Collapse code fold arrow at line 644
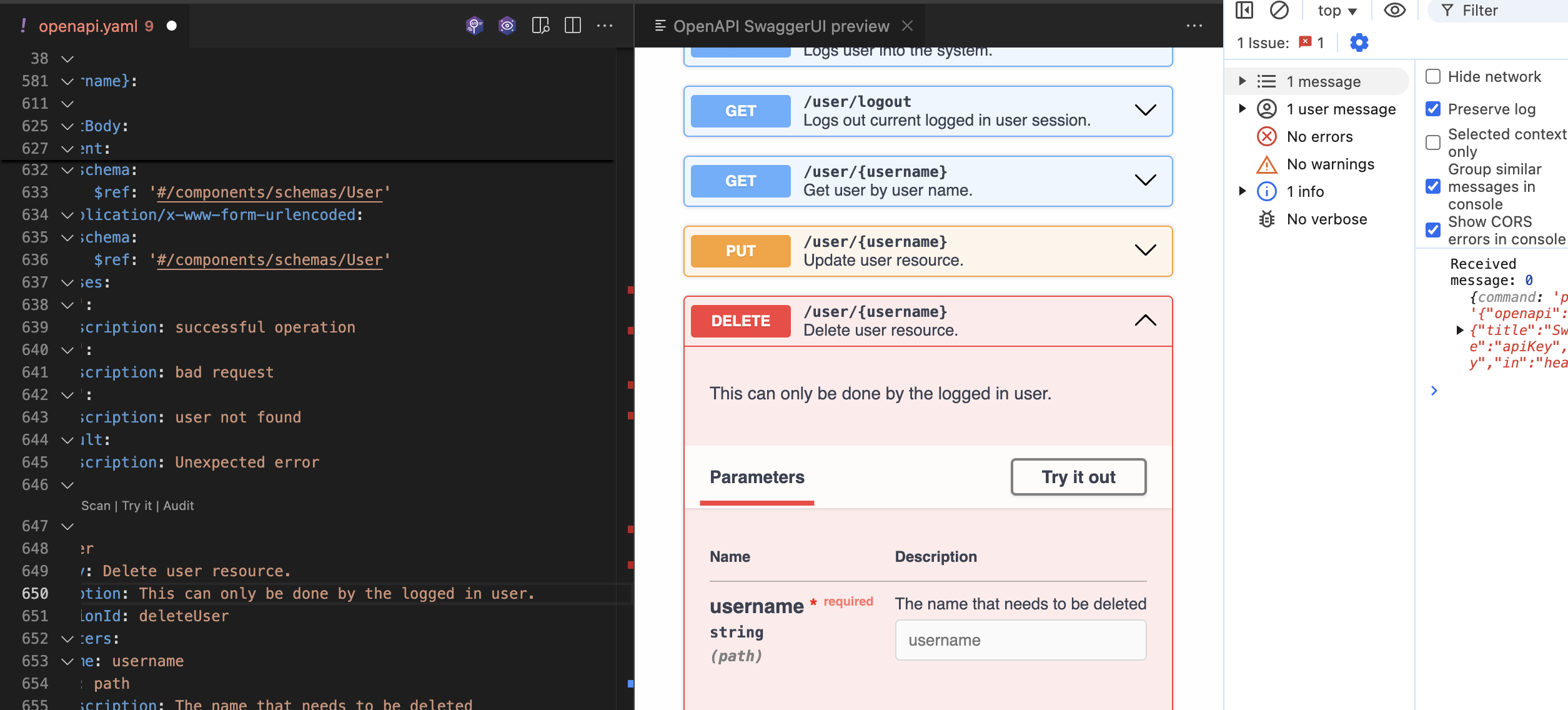The image size is (1568, 710). pos(67,440)
